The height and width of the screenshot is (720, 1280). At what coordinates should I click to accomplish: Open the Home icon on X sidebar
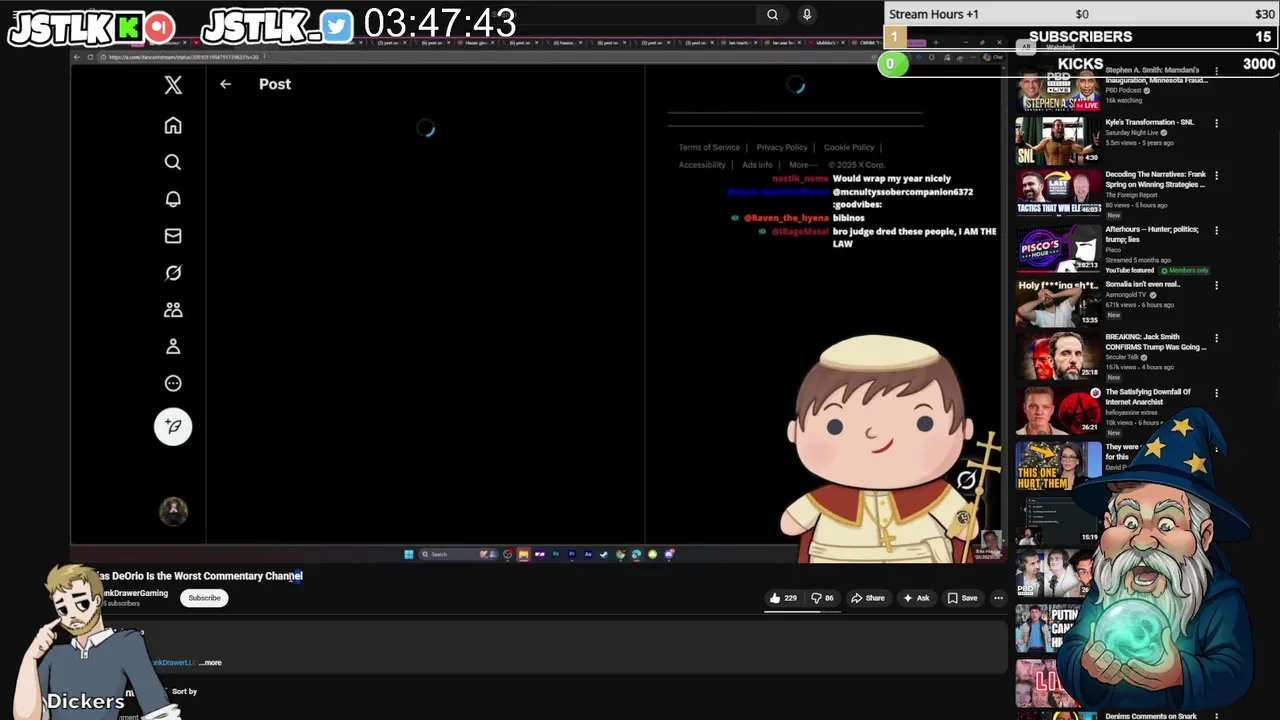coord(173,125)
